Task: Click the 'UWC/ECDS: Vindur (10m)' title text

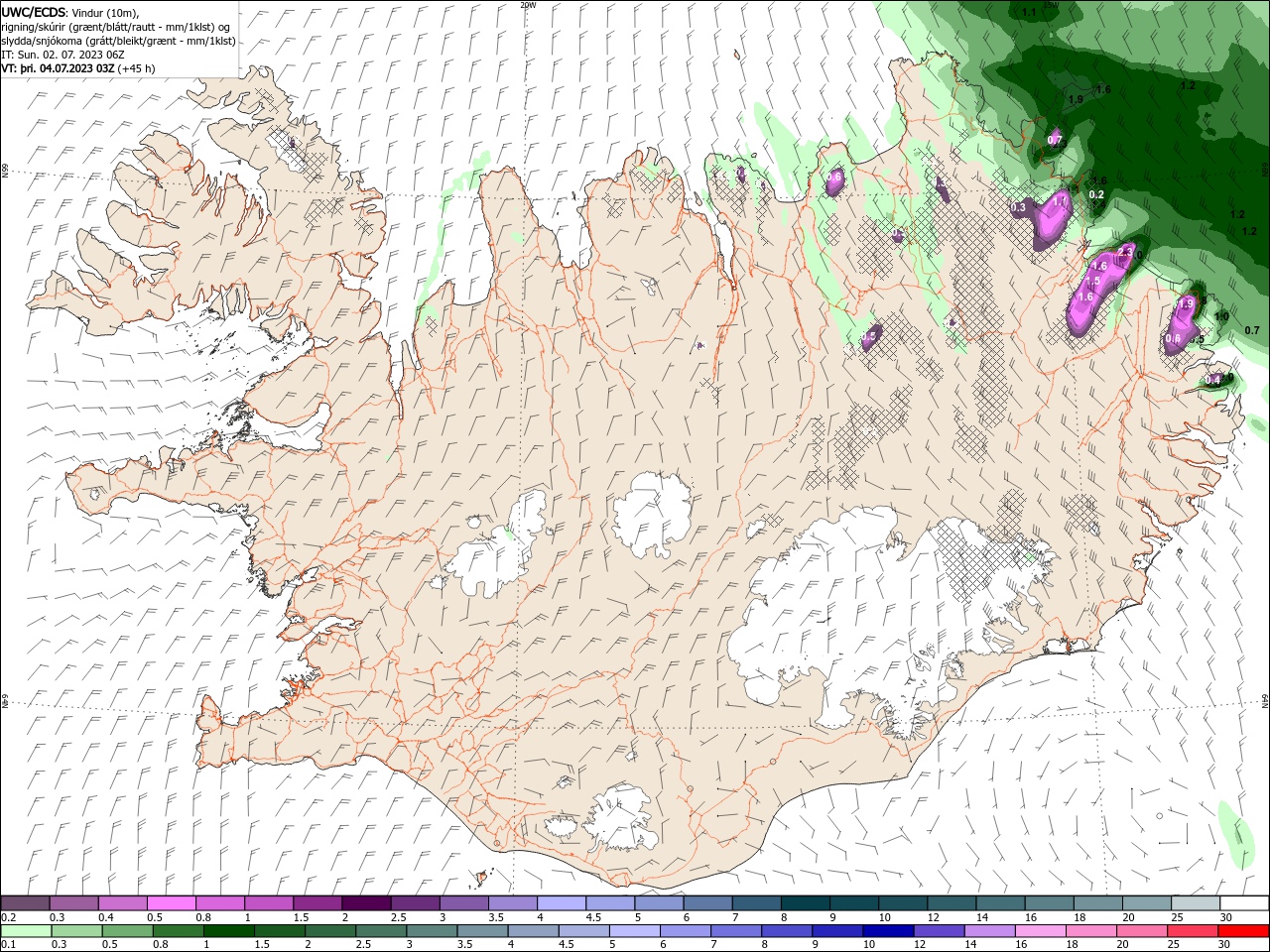Action: tap(71, 12)
